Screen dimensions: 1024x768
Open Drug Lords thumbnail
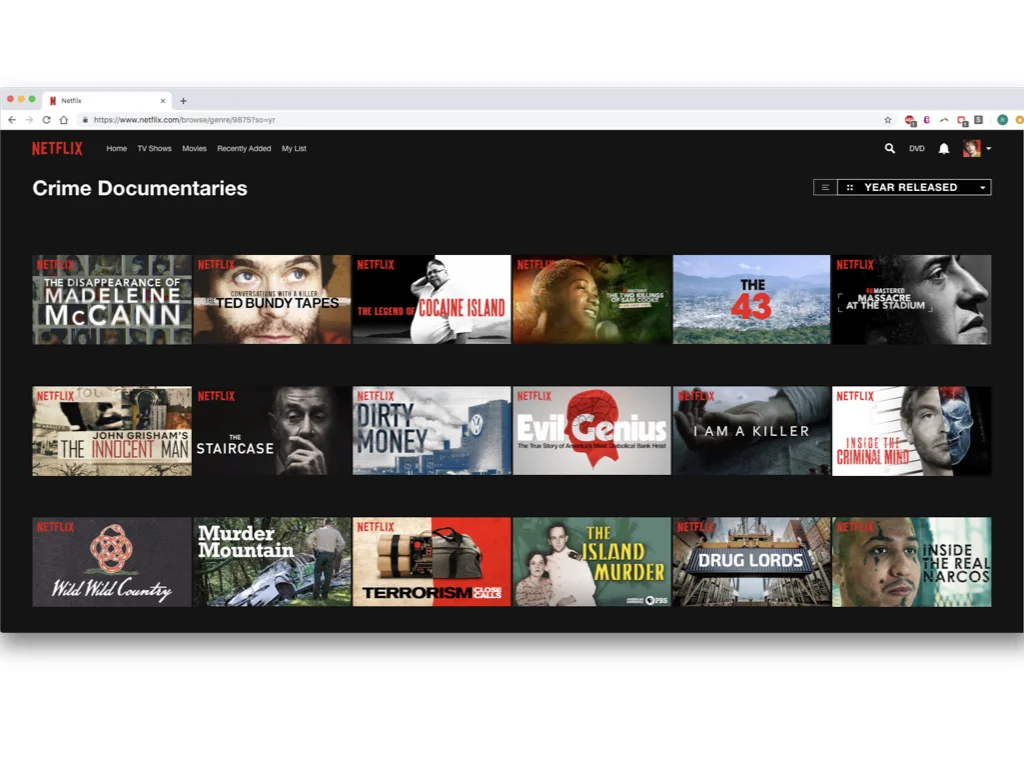coord(752,562)
